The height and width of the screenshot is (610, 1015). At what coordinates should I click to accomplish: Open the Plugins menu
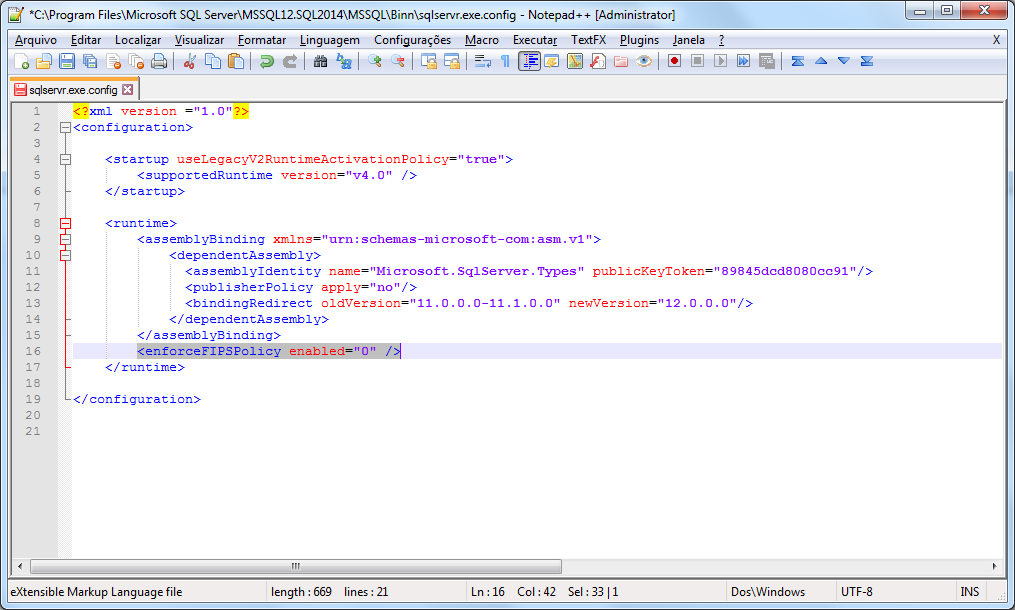click(639, 40)
